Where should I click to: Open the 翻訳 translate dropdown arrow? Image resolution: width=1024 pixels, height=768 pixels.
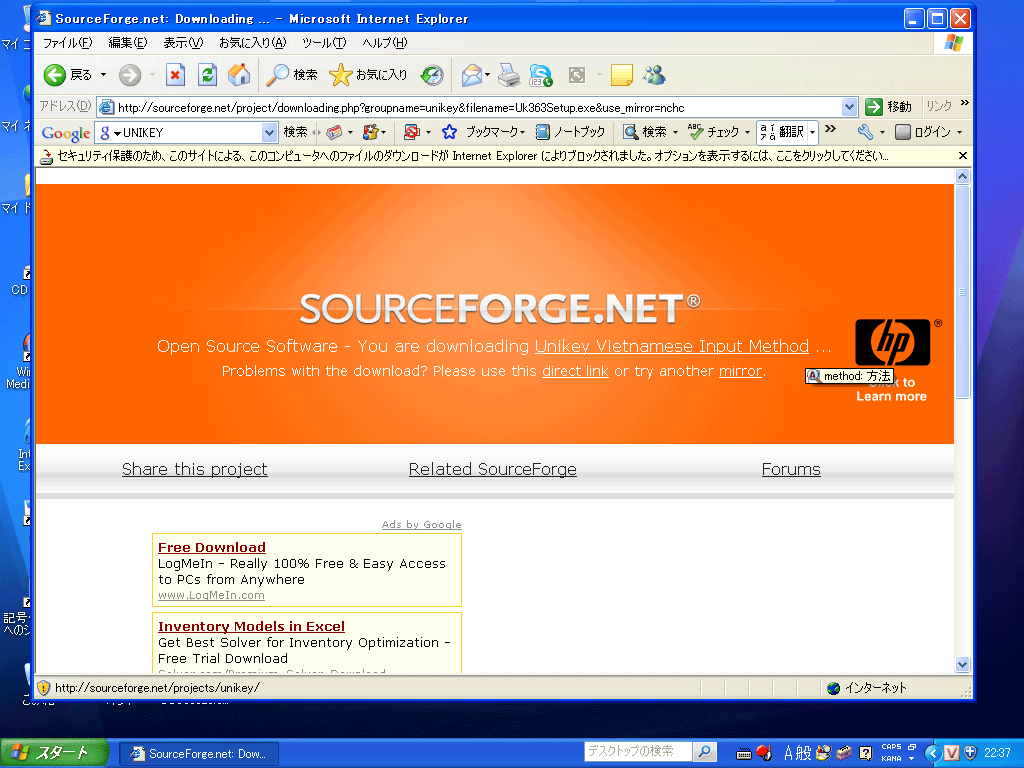click(812, 132)
